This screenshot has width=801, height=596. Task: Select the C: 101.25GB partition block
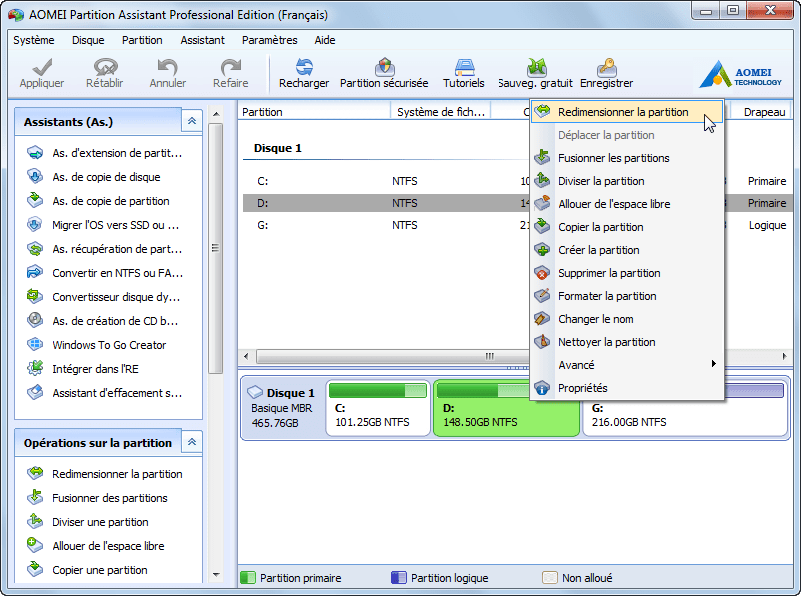(378, 409)
